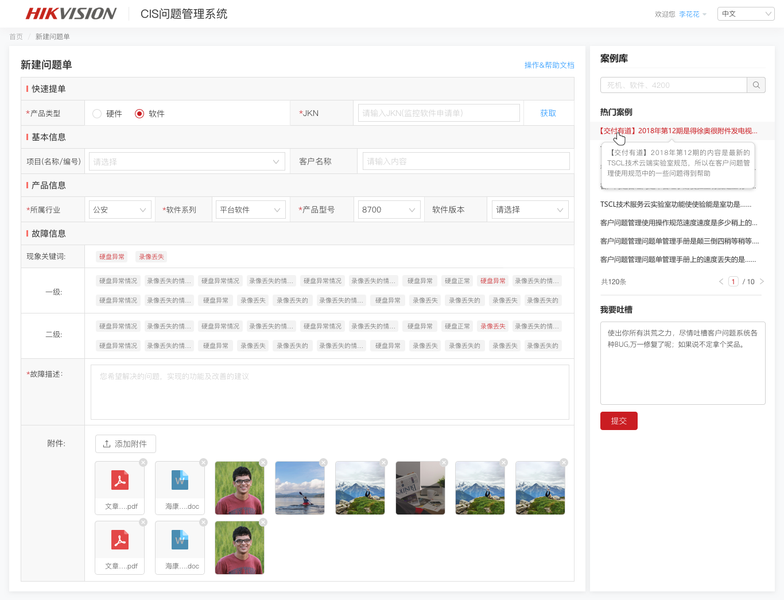This screenshot has width=784, height=600.
Task: Open hot case 问题单管理手册上的速度丢失
Action: [678, 259]
